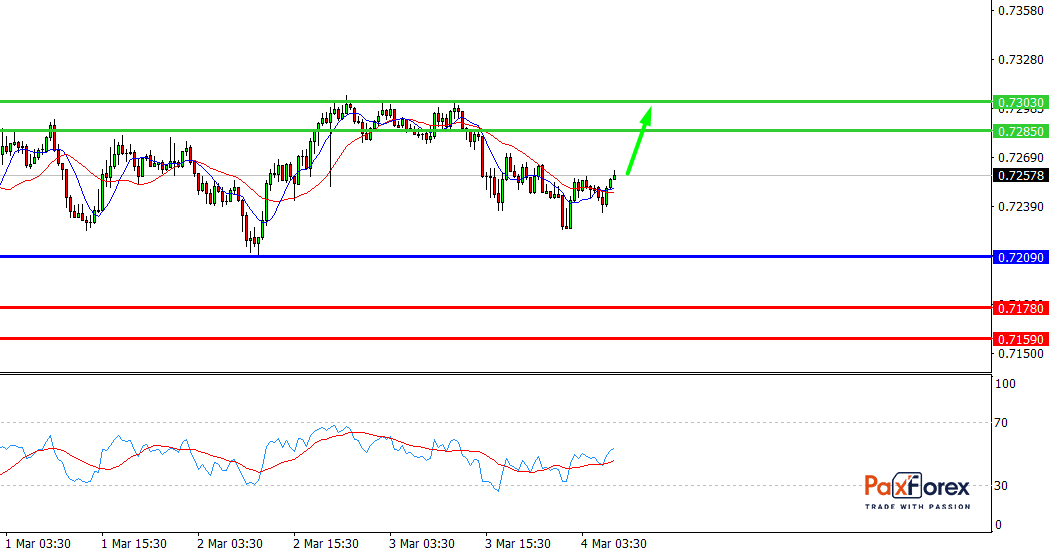
Task: Click the red 0.71590 support label
Action: (x=1021, y=339)
